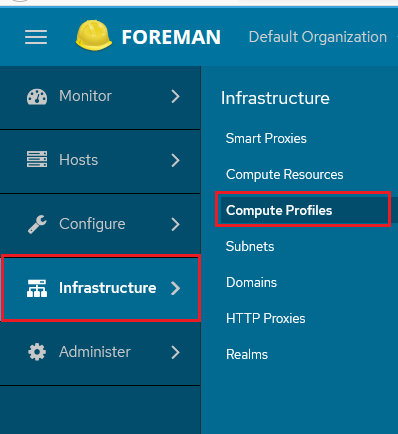Open the Realms page
398x434 pixels.
click(x=247, y=354)
